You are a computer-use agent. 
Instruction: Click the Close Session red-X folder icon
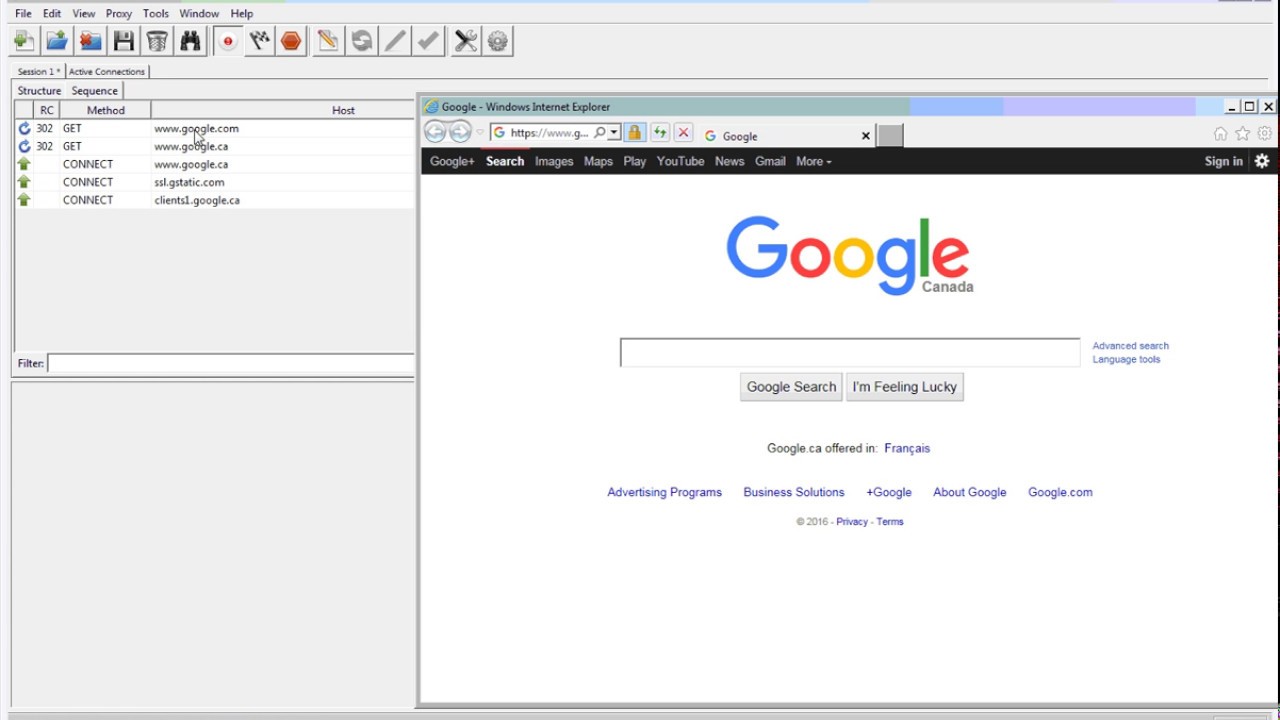(x=90, y=41)
